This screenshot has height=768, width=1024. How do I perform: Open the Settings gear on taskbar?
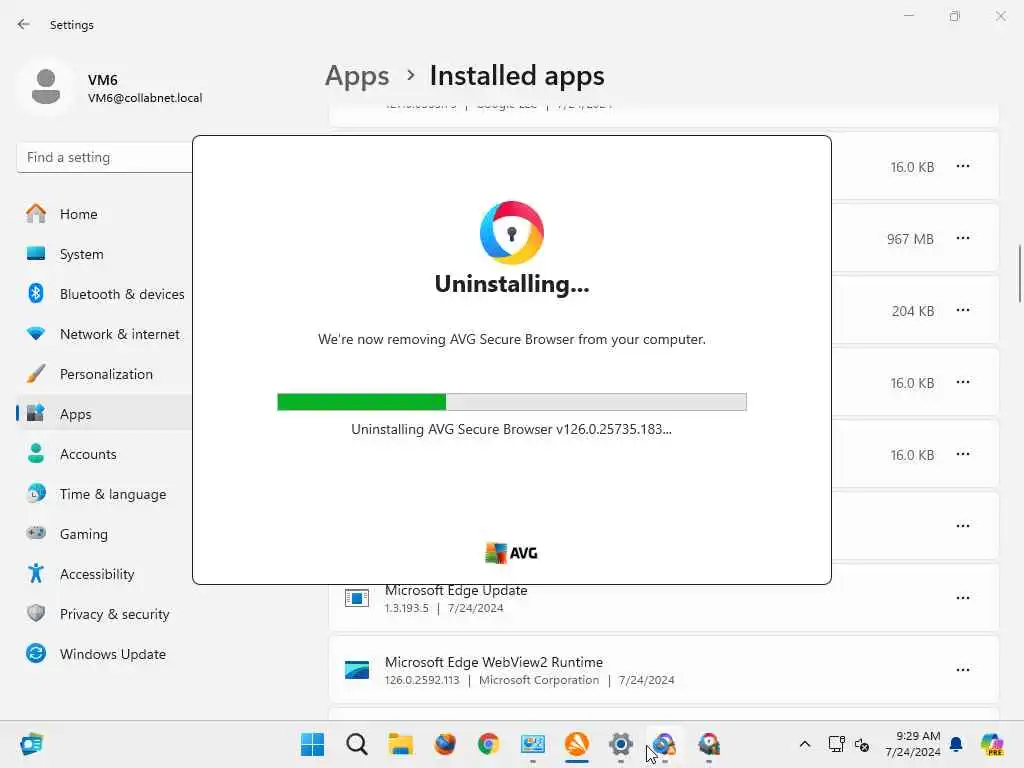coord(621,744)
